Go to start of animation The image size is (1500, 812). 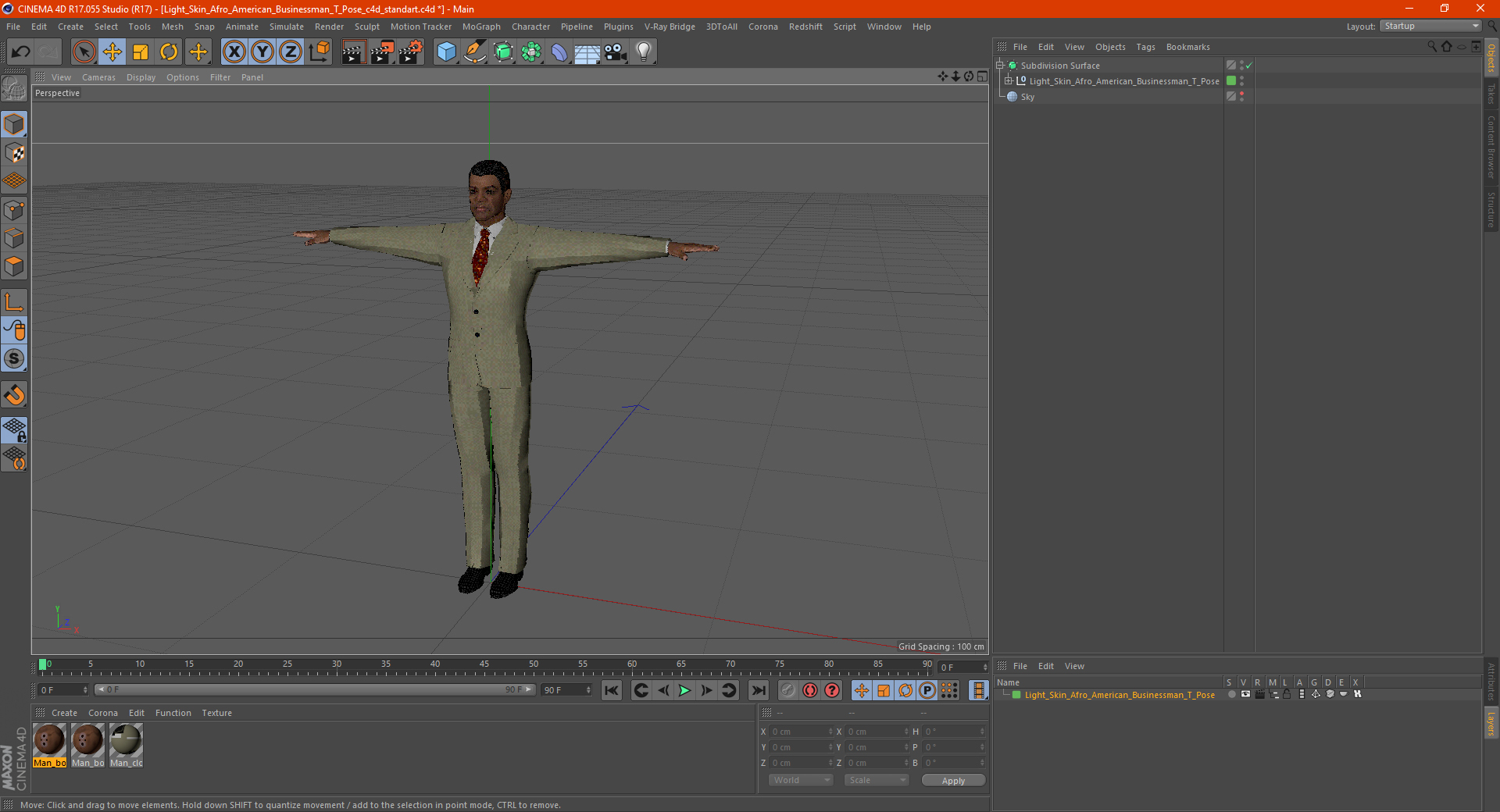[612, 690]
